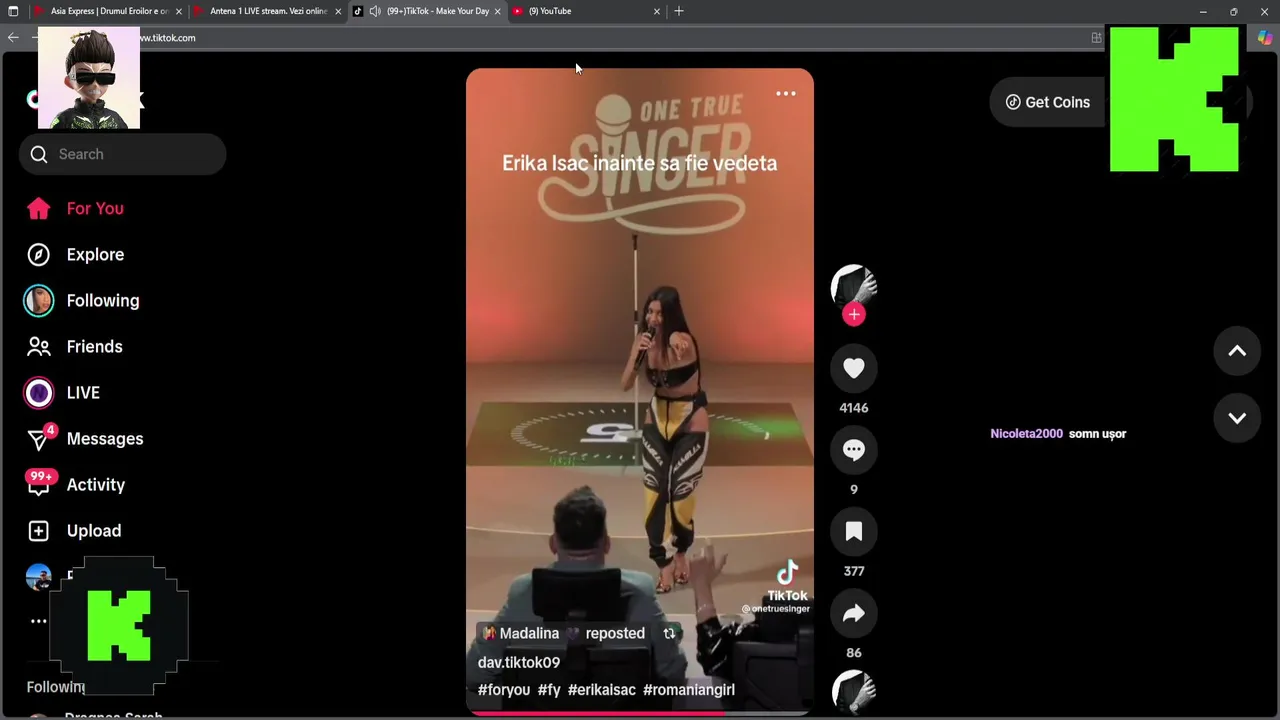Go to previous video arrow
Image resolution: width=1280 pixels, height=720 pixels.
tap(1237, 351)
